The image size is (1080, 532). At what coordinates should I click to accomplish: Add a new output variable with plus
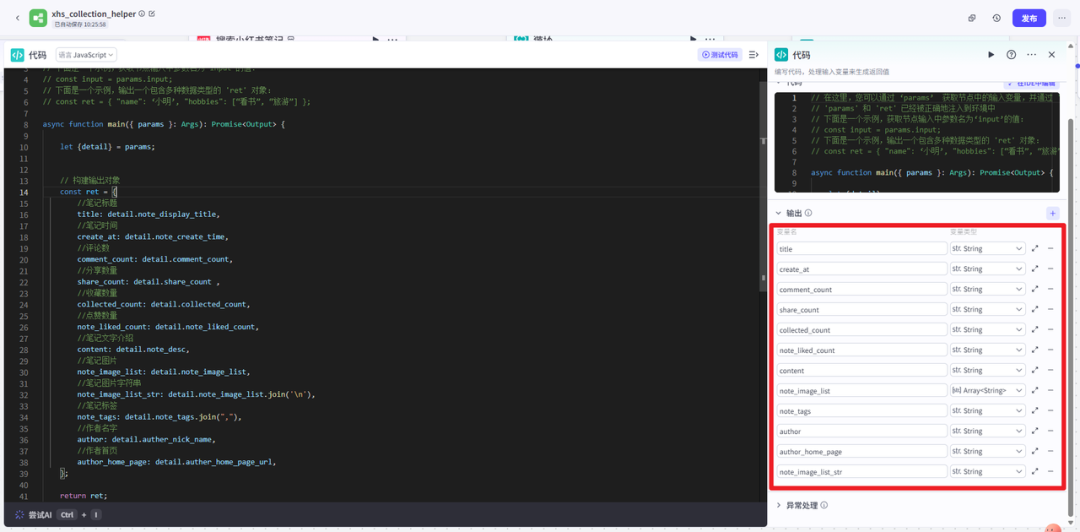(x=1052, y=213)
